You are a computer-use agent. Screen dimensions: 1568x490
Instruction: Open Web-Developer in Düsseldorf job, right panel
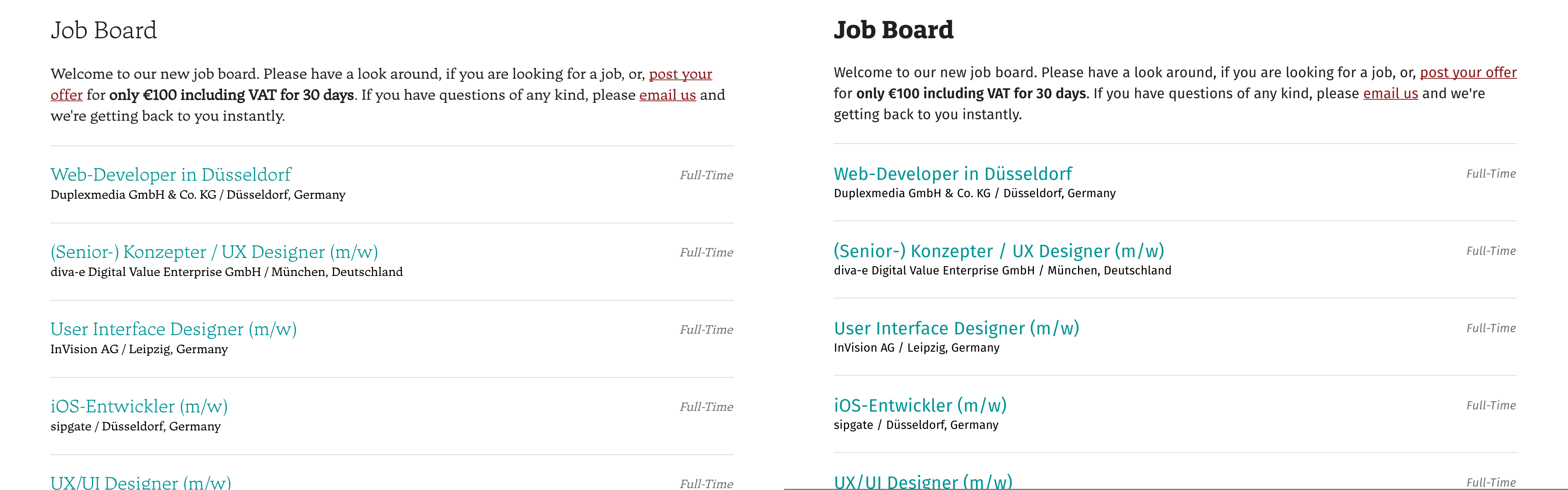tap(952, 174)
